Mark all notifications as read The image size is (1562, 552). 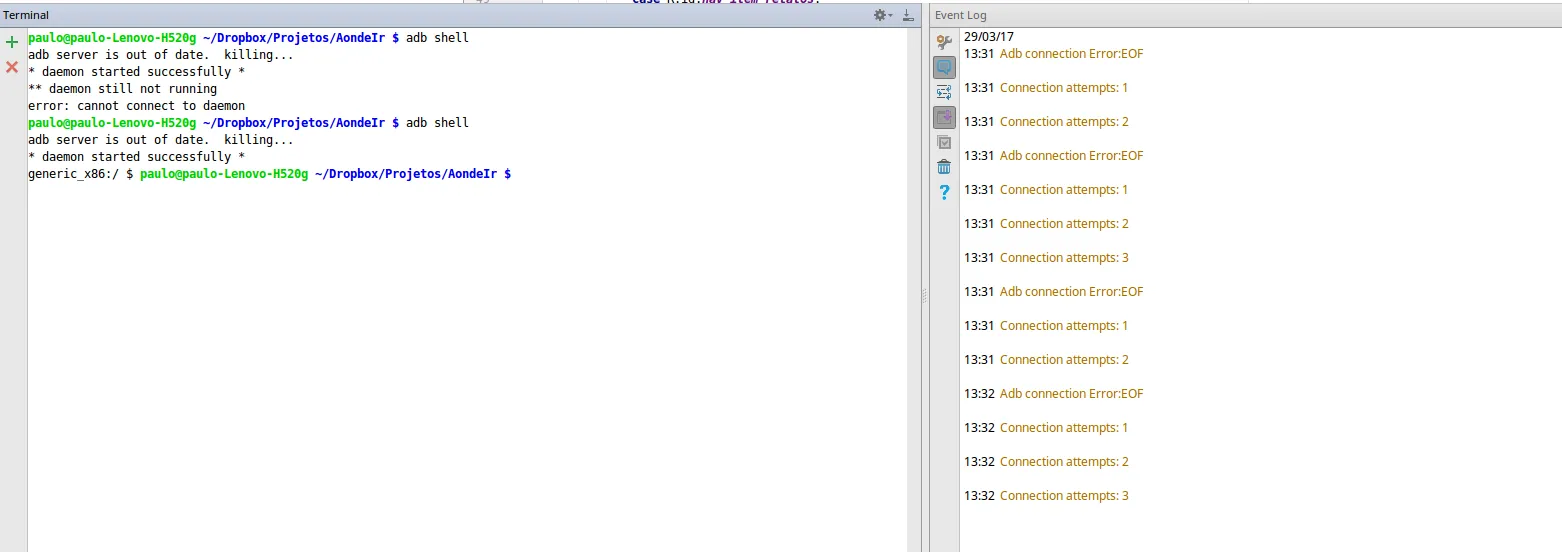click(944, 142)
